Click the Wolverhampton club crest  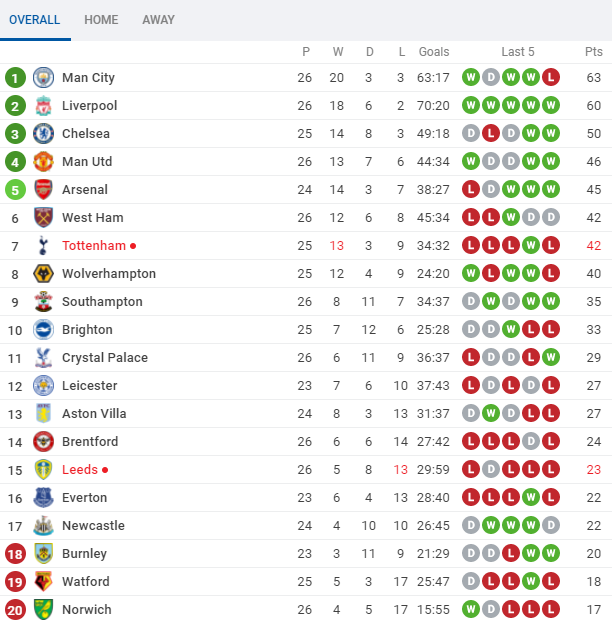(x=43, y=274)
